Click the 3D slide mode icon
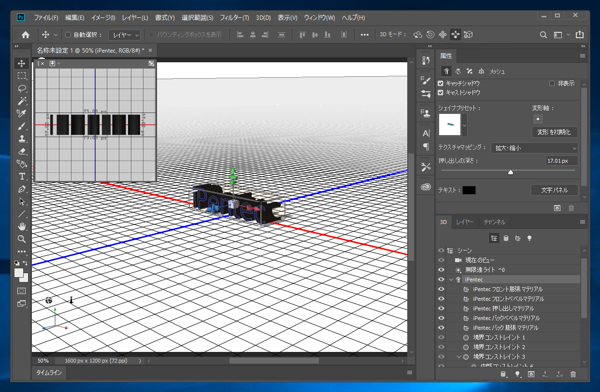Image resolution: width=600 pixels, height=392 pixels. (x=455, y=35)
